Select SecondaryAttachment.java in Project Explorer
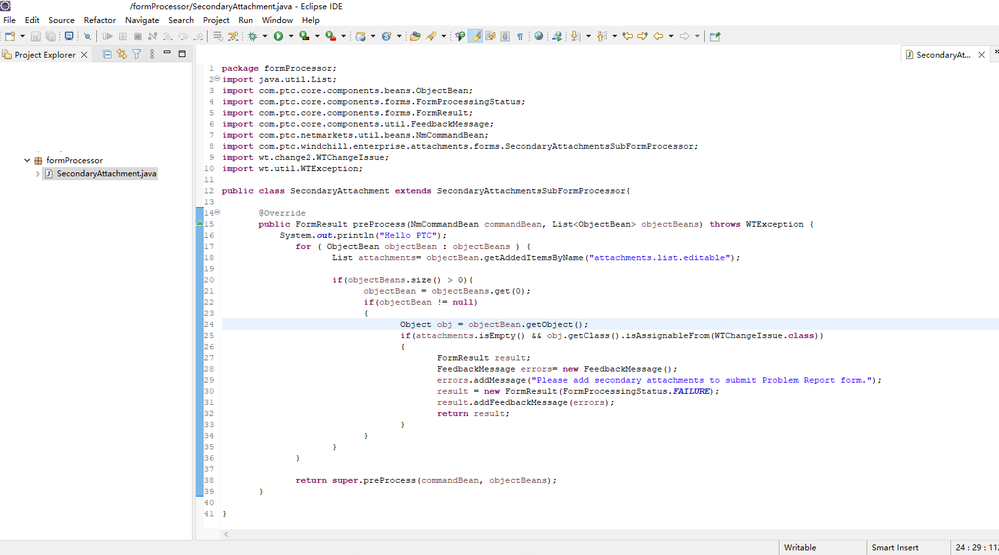999x555 pixels. pyautogui.click(x=106, y=174)
